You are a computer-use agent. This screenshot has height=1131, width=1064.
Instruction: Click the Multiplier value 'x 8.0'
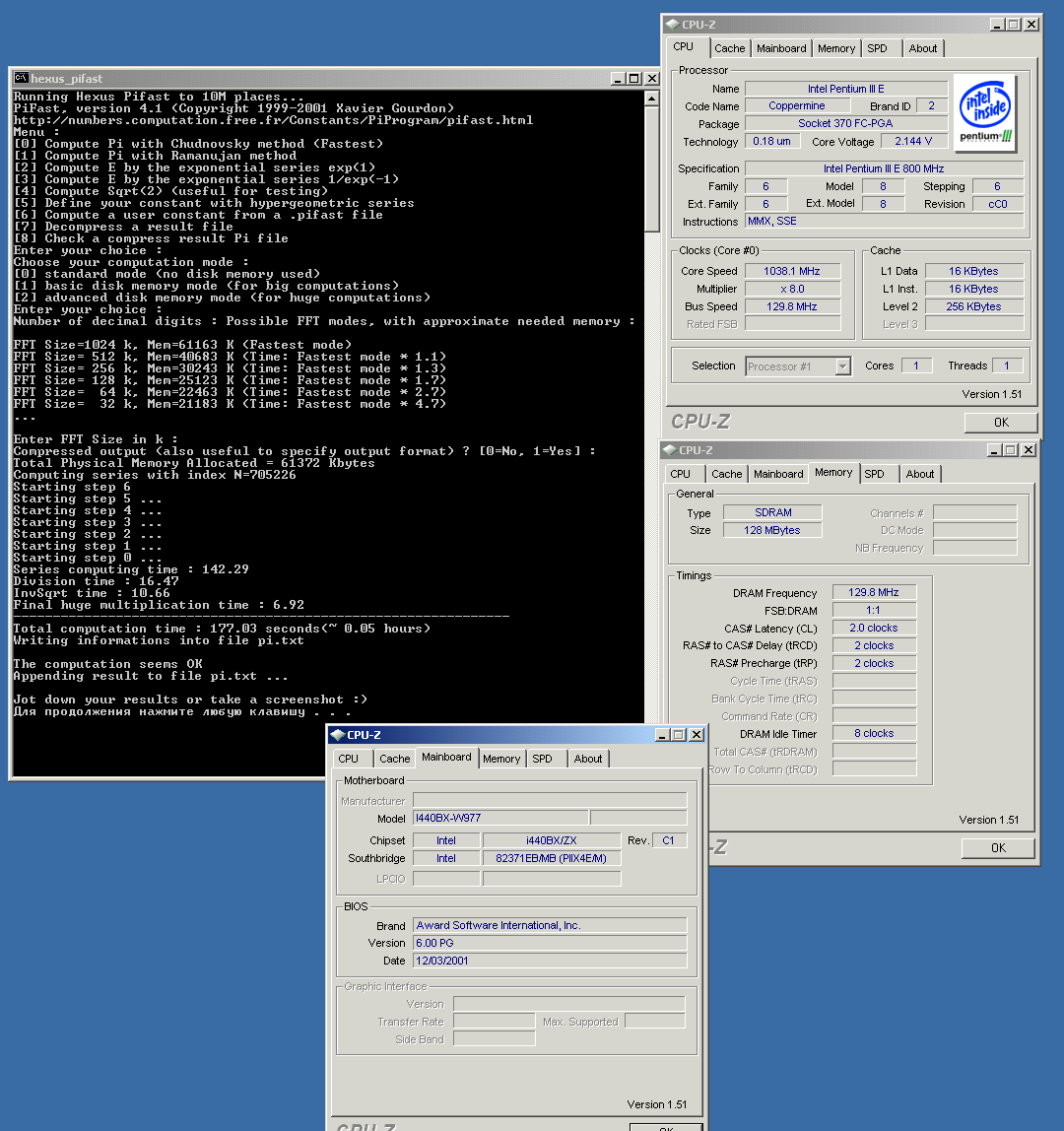792,289
